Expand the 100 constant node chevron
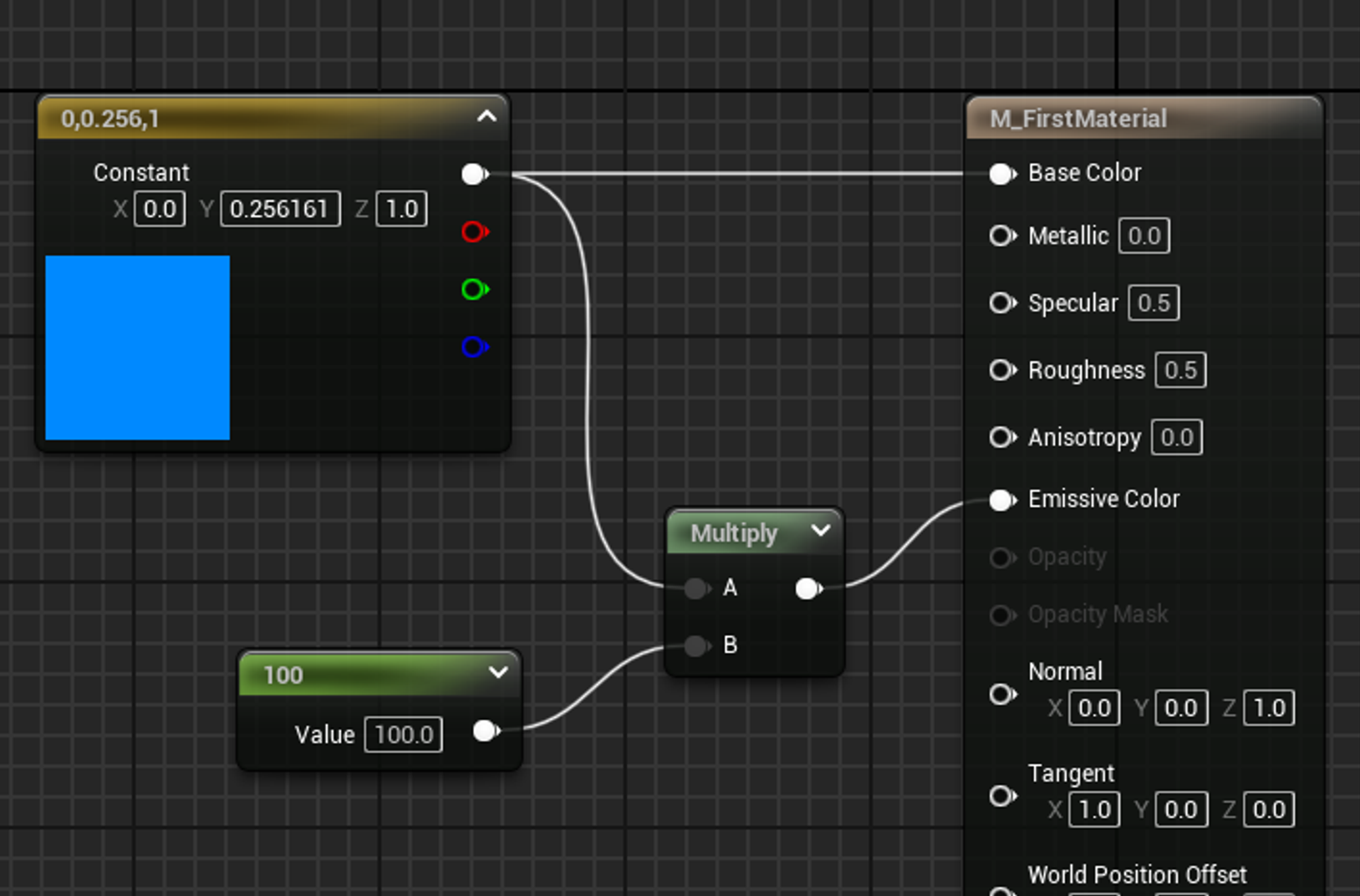 coord(498,672)
